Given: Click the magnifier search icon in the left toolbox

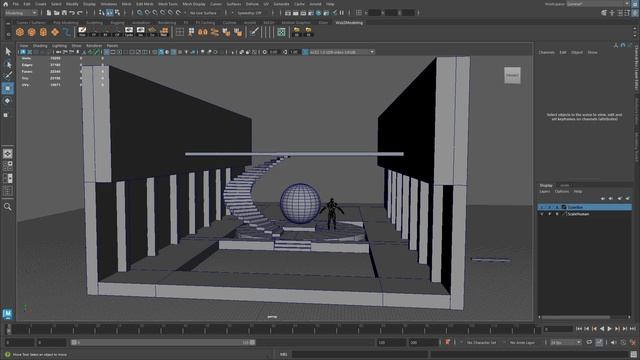Looking at the screenshot, I should [8, 207].
